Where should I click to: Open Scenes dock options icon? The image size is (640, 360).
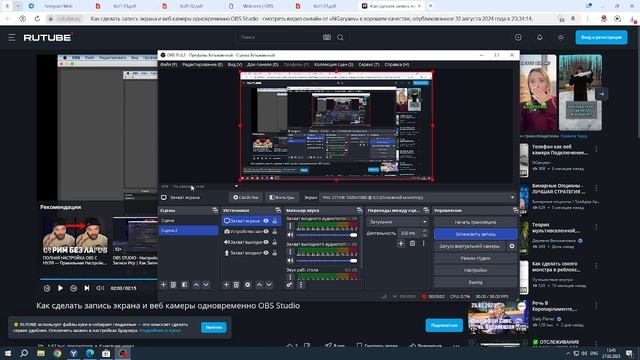tap(215, 210)
